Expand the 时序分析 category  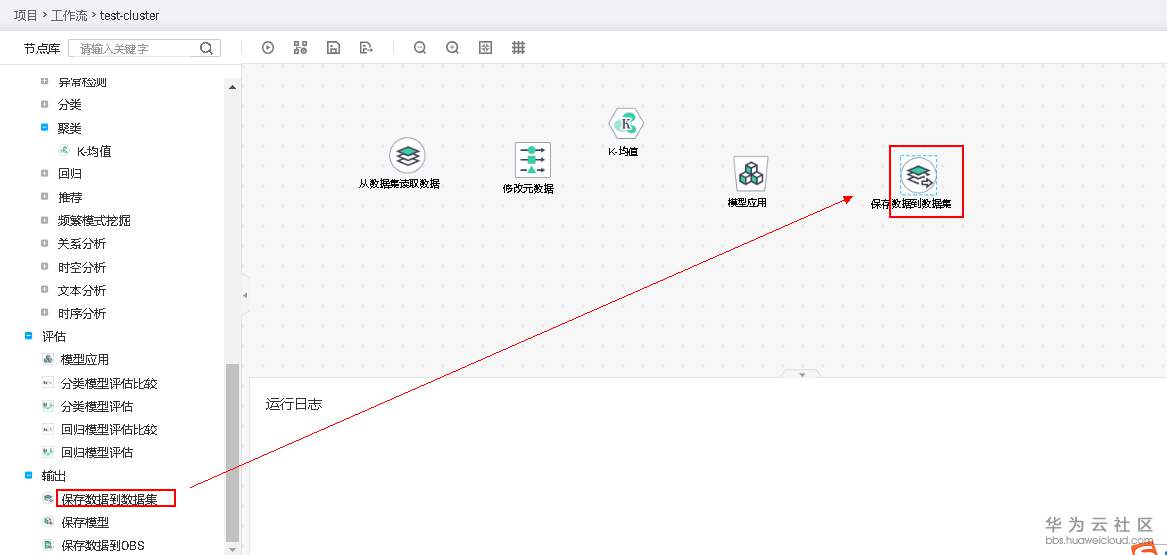coord(45,313)
